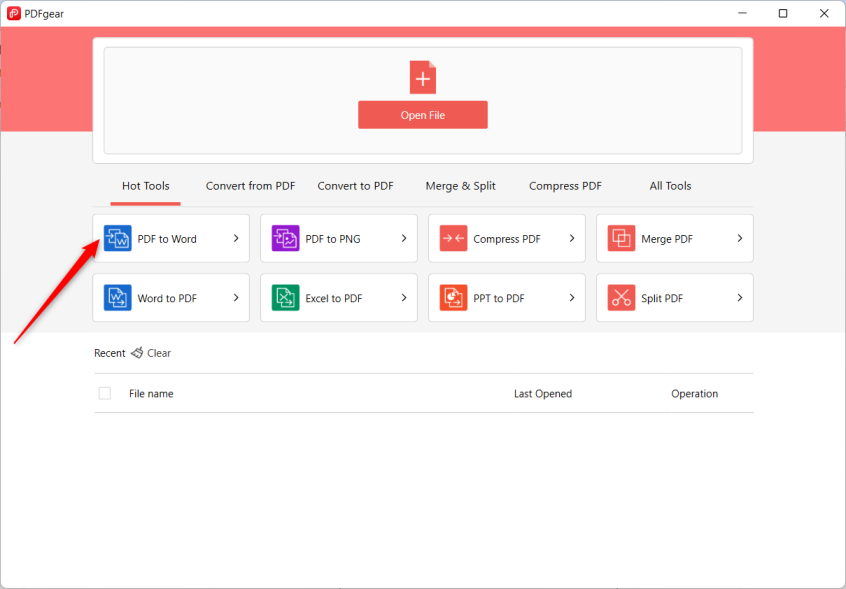Image resolution: width=846 pixels, height=589 pixels.
Task: Click the PPT to PDF label
Action: tap(499, 298)
